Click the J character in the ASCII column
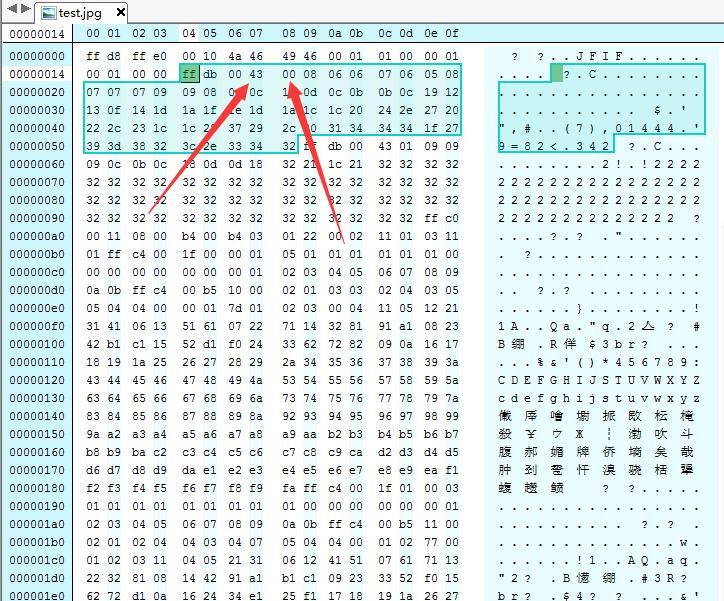The image size is (724, 601). [x=579, y=57]
